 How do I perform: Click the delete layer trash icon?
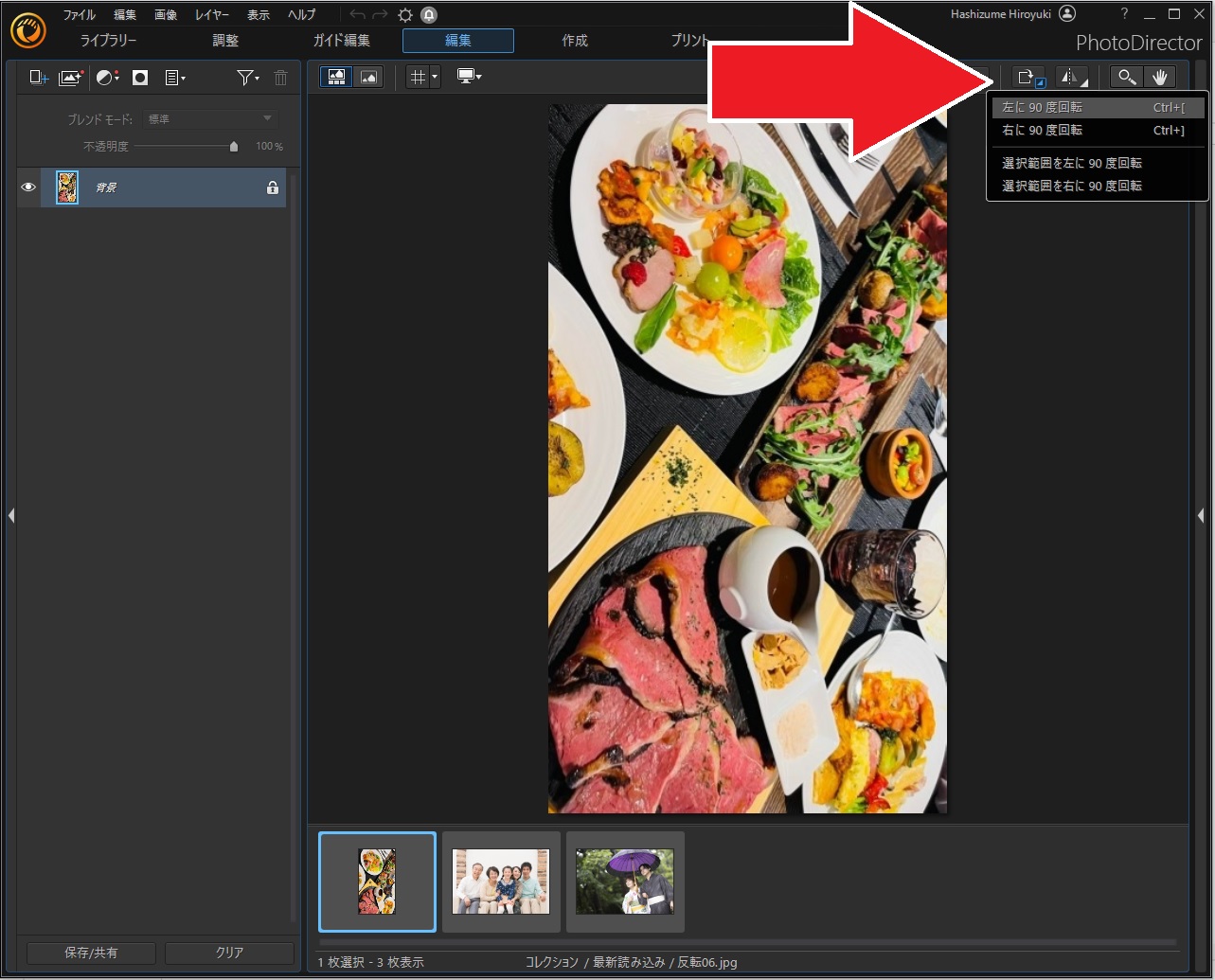(281, 78)
